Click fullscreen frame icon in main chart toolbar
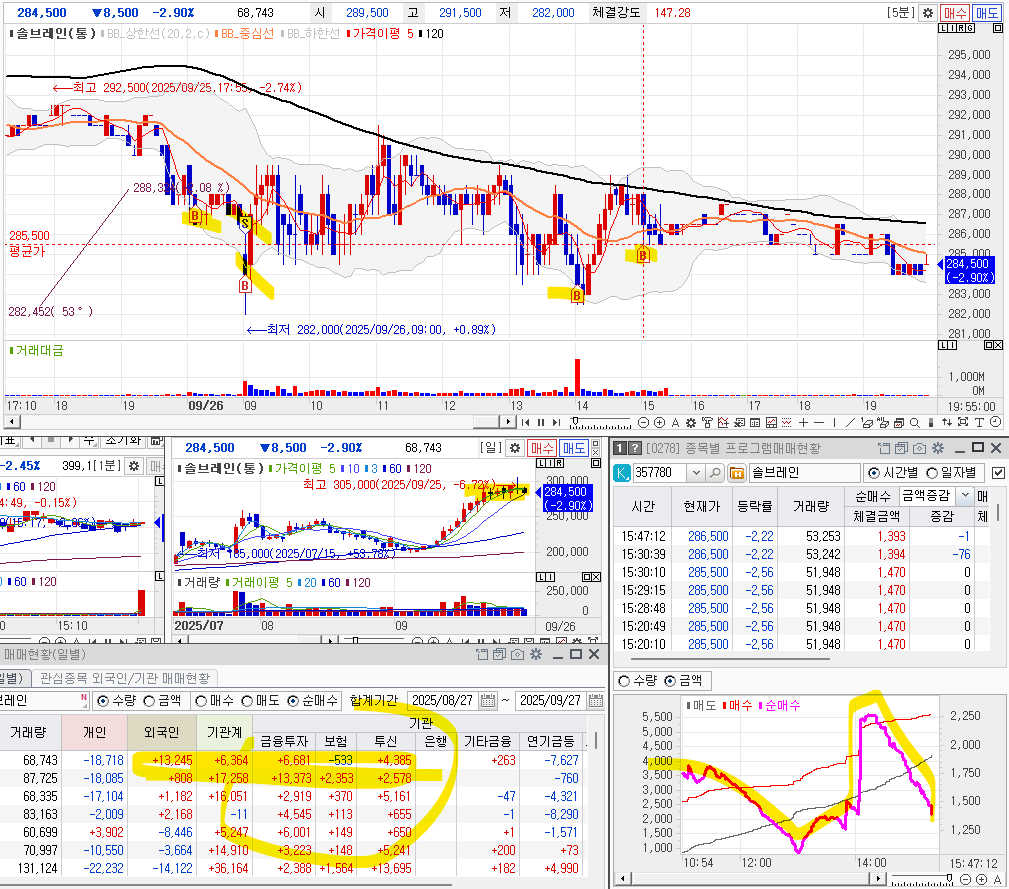This screenshot has width=1009, height=889. click(963, 422)
